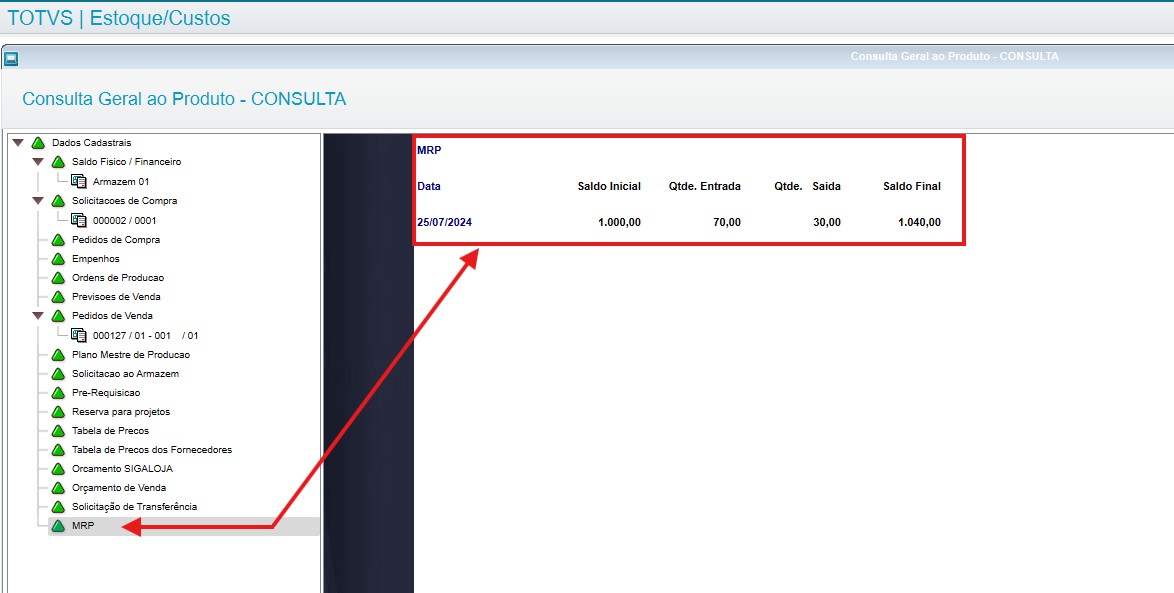Click the MRP heading in detail panel

tap(429, 150)
